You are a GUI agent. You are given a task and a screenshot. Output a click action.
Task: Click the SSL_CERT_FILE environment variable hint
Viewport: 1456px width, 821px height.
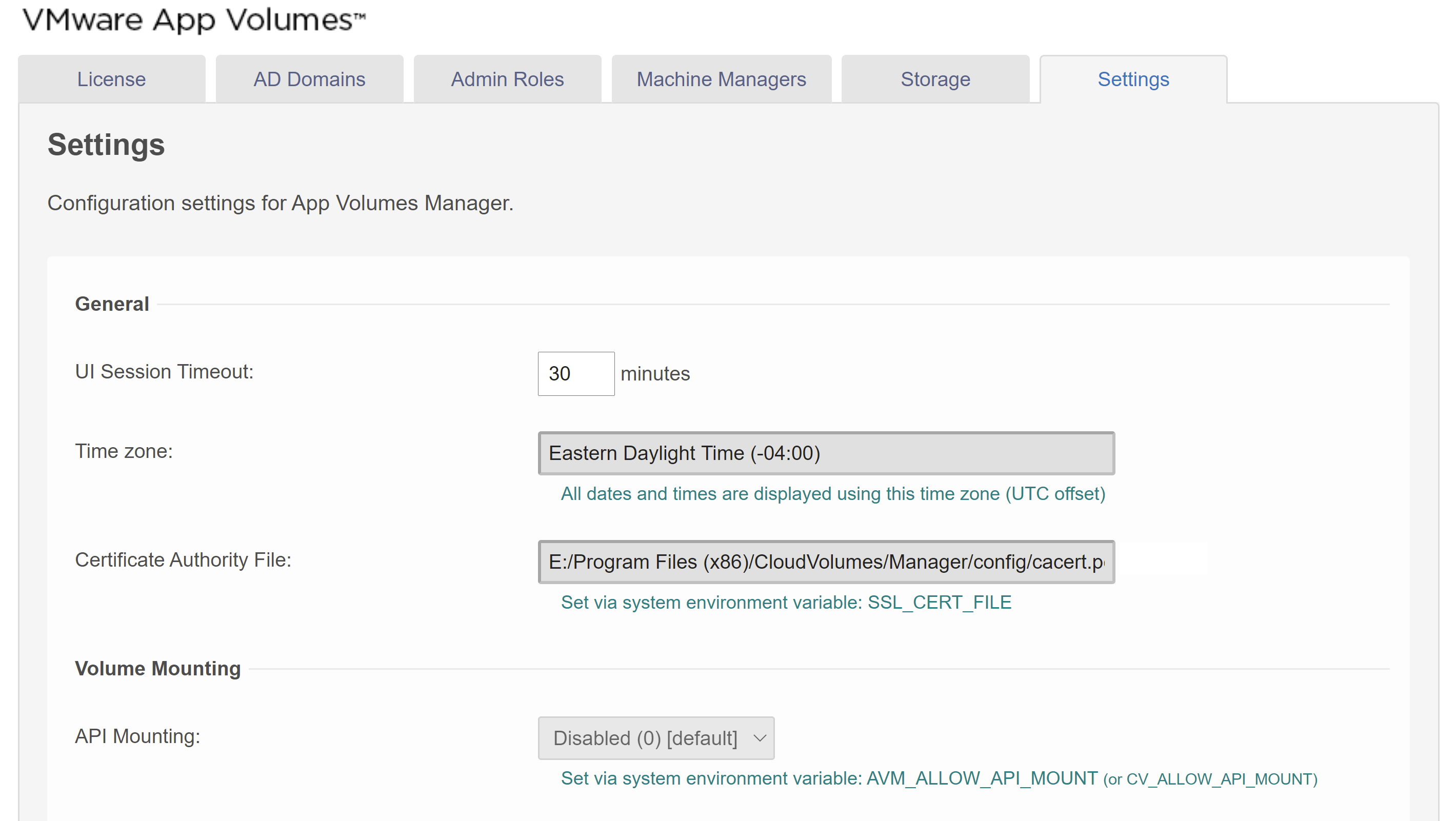786,603
